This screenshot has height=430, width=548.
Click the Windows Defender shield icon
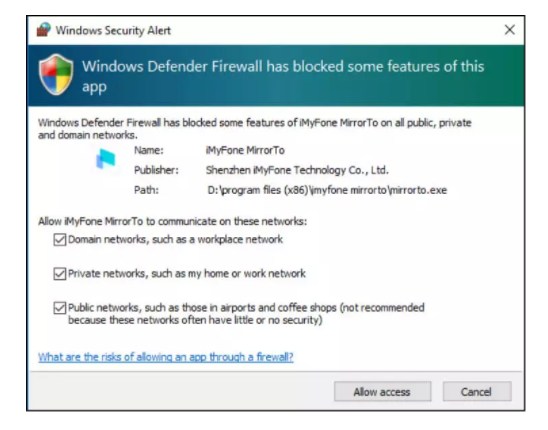[x=56, y=74]
